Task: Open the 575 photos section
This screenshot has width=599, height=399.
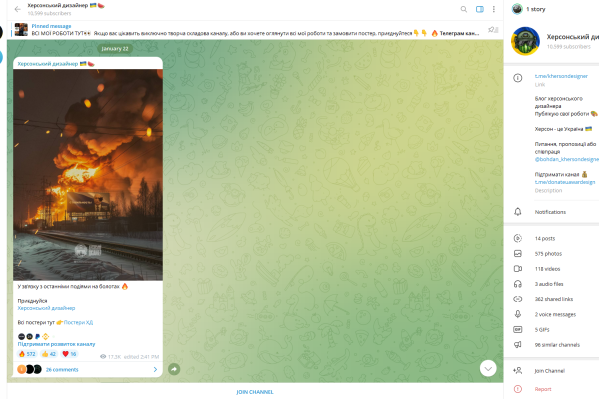Action: pyautogui.click(x=551, y=254)
